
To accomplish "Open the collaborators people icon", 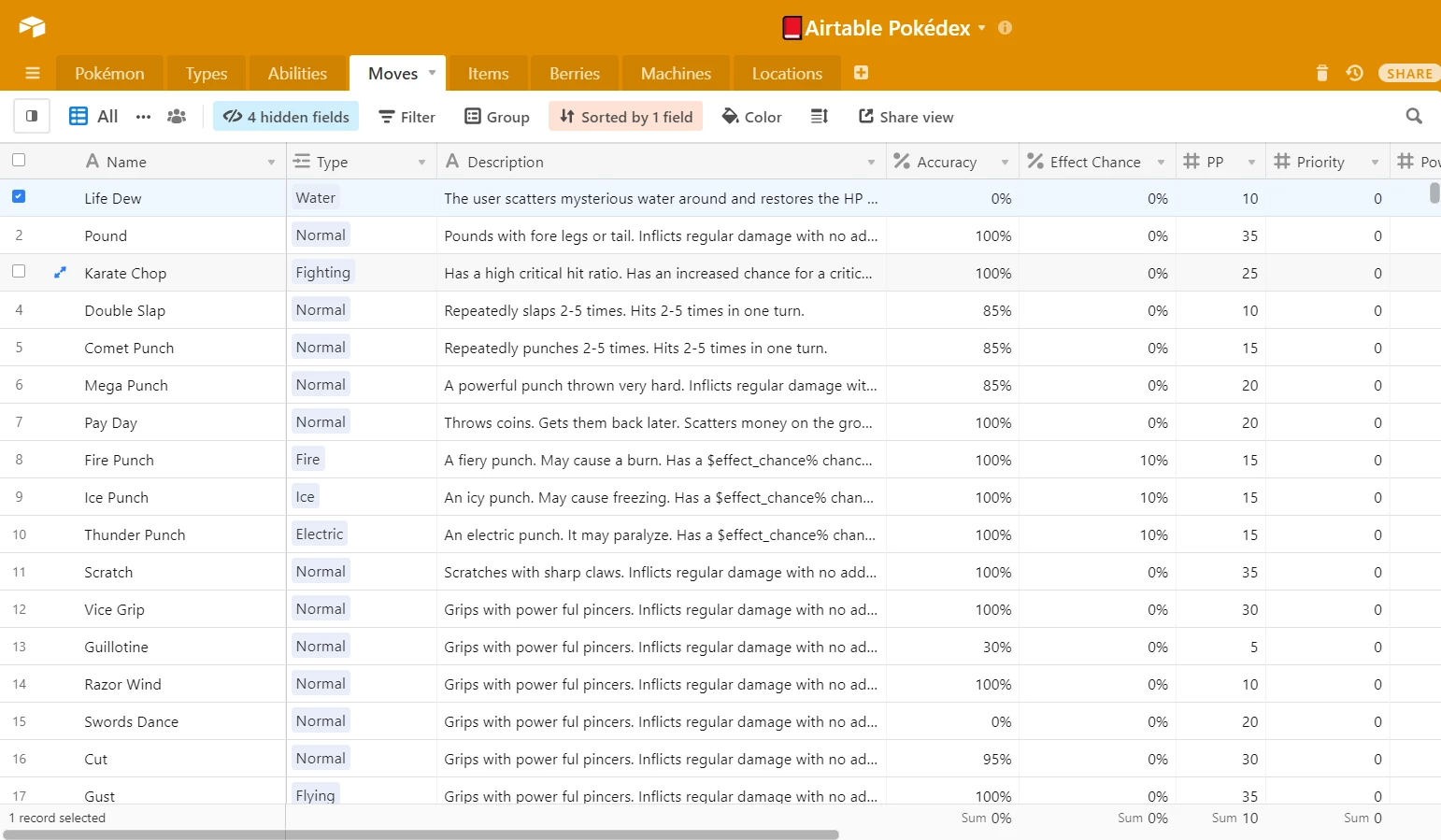I will pyautogui.click(x=177, y=117).
